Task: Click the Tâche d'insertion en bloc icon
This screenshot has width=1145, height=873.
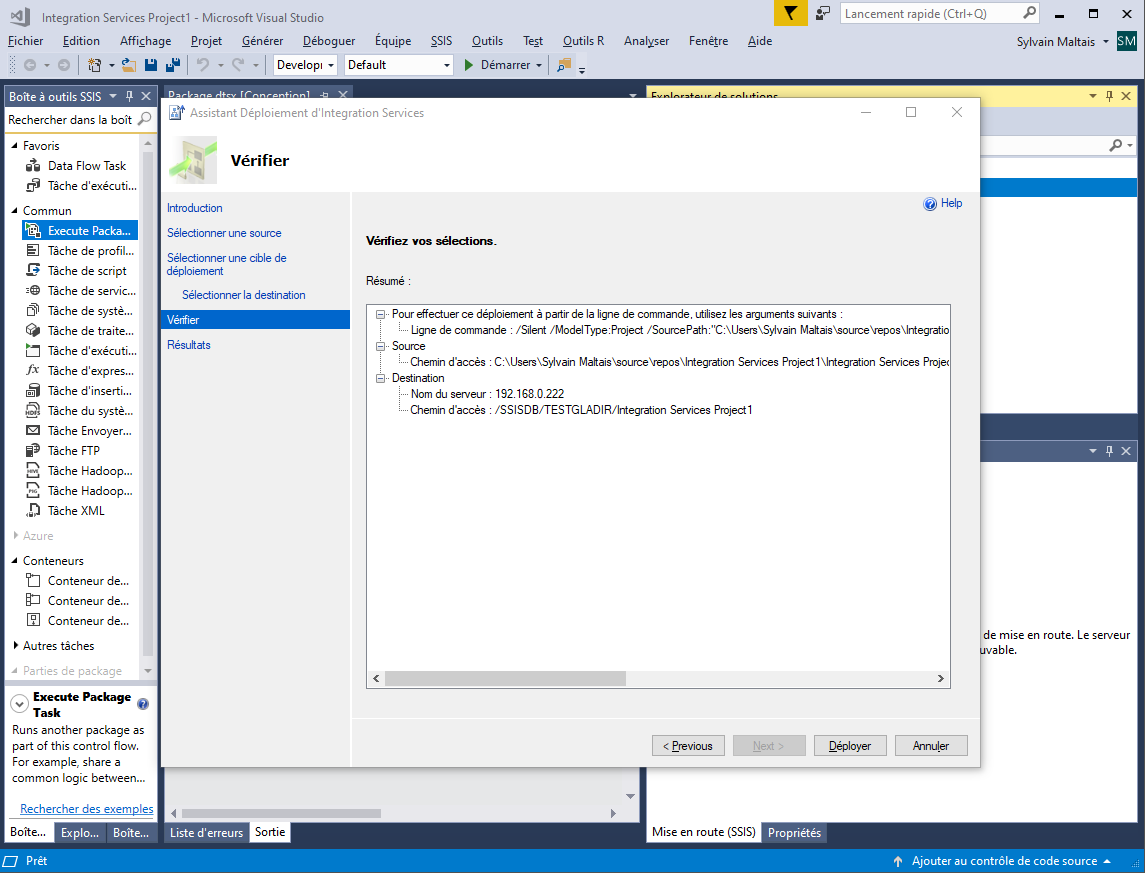Action: coord(33,391)
